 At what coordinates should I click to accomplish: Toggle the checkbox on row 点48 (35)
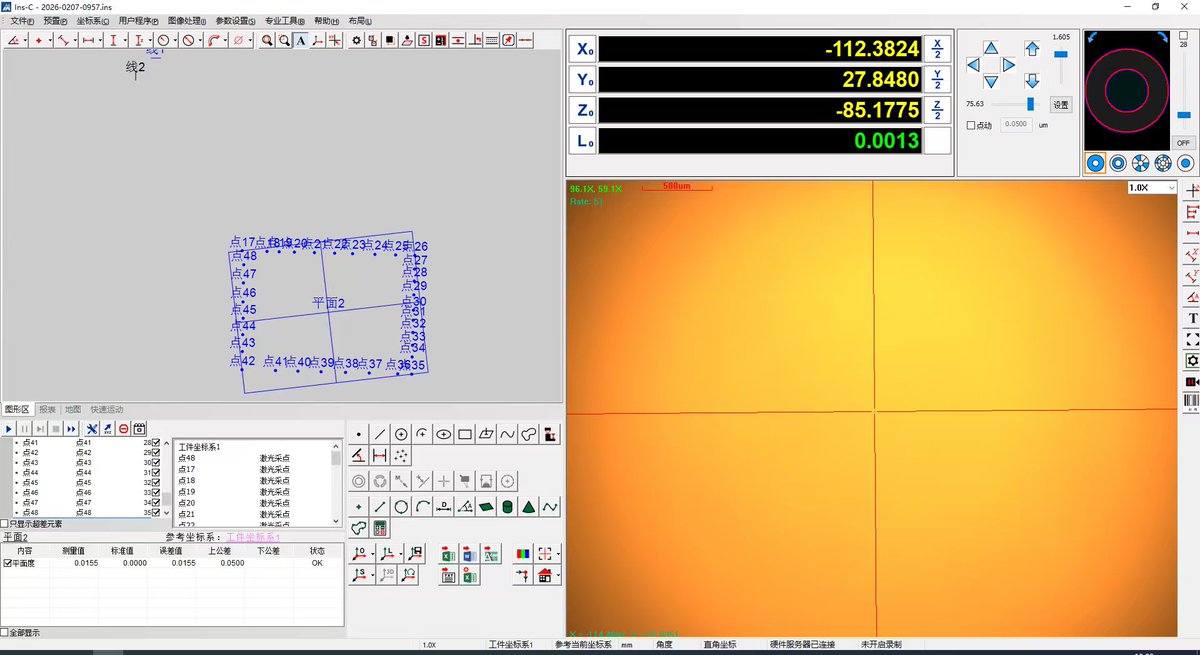point(155,512)
